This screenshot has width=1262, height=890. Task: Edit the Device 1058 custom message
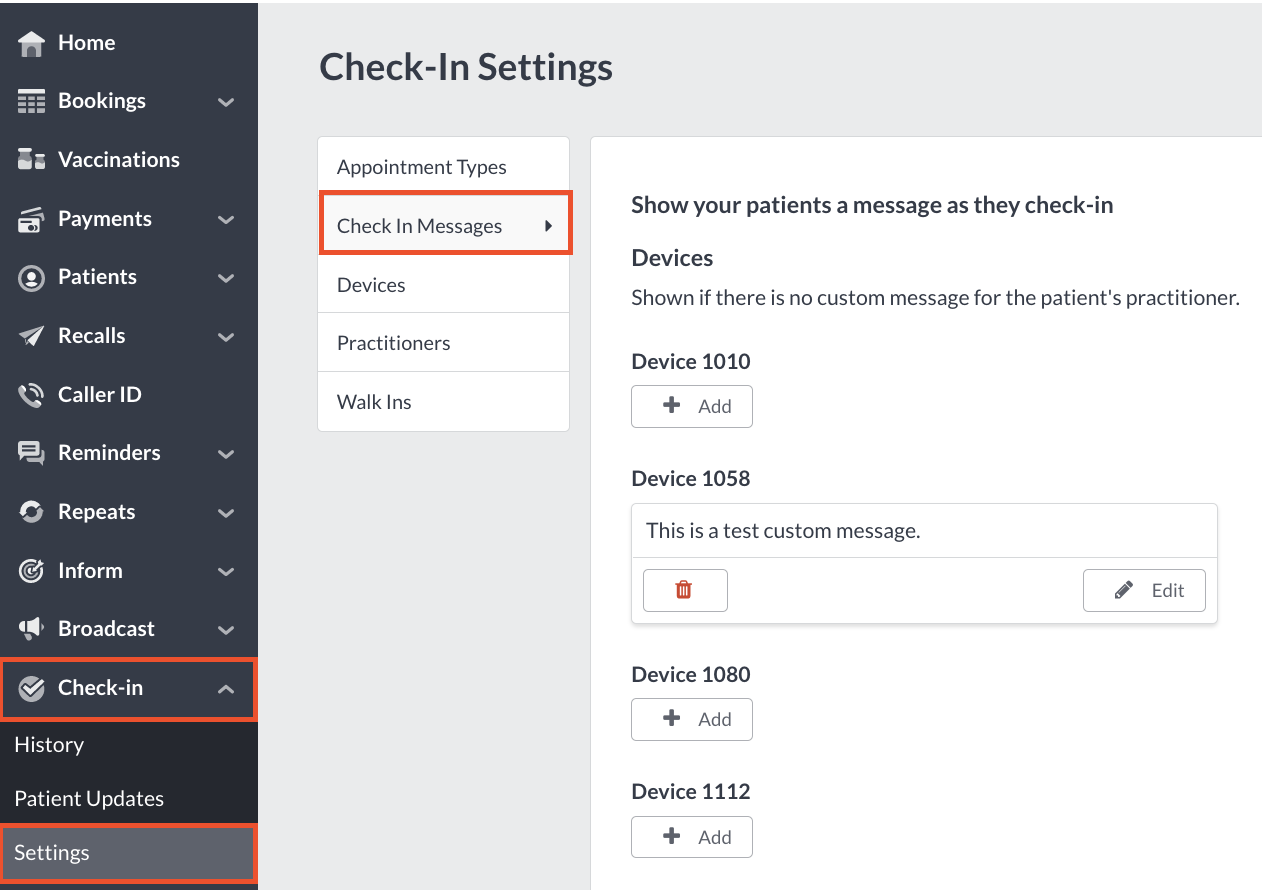pos(1144,590)
